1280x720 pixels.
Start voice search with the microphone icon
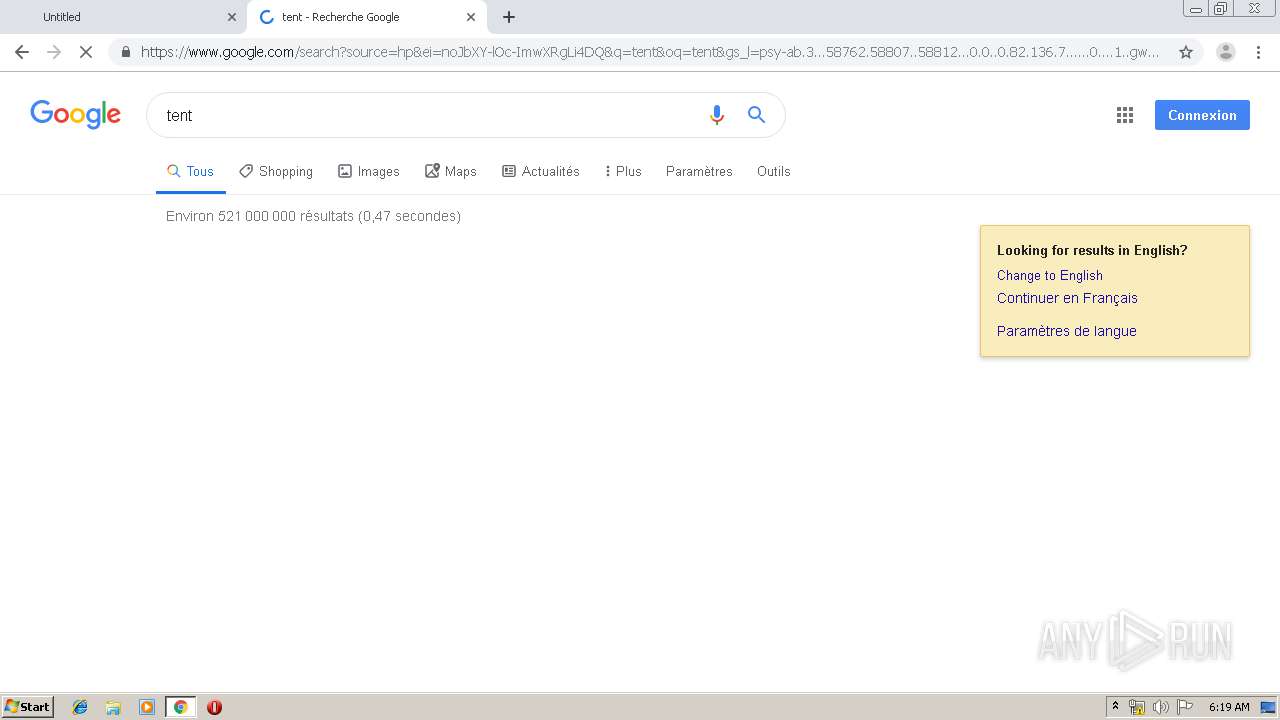[716, 115]
